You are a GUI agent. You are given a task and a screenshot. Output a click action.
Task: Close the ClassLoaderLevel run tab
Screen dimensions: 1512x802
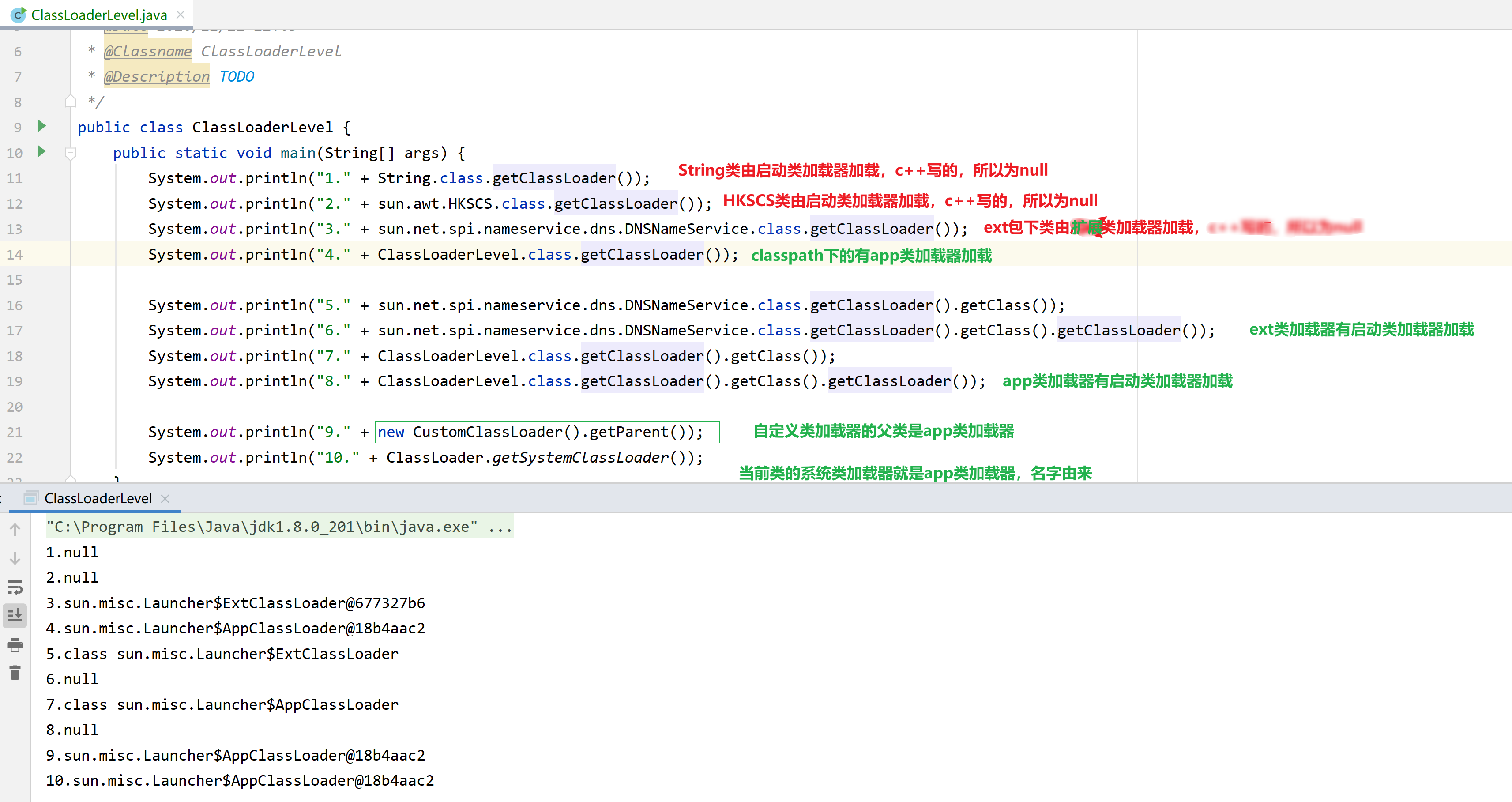point(165,498)
